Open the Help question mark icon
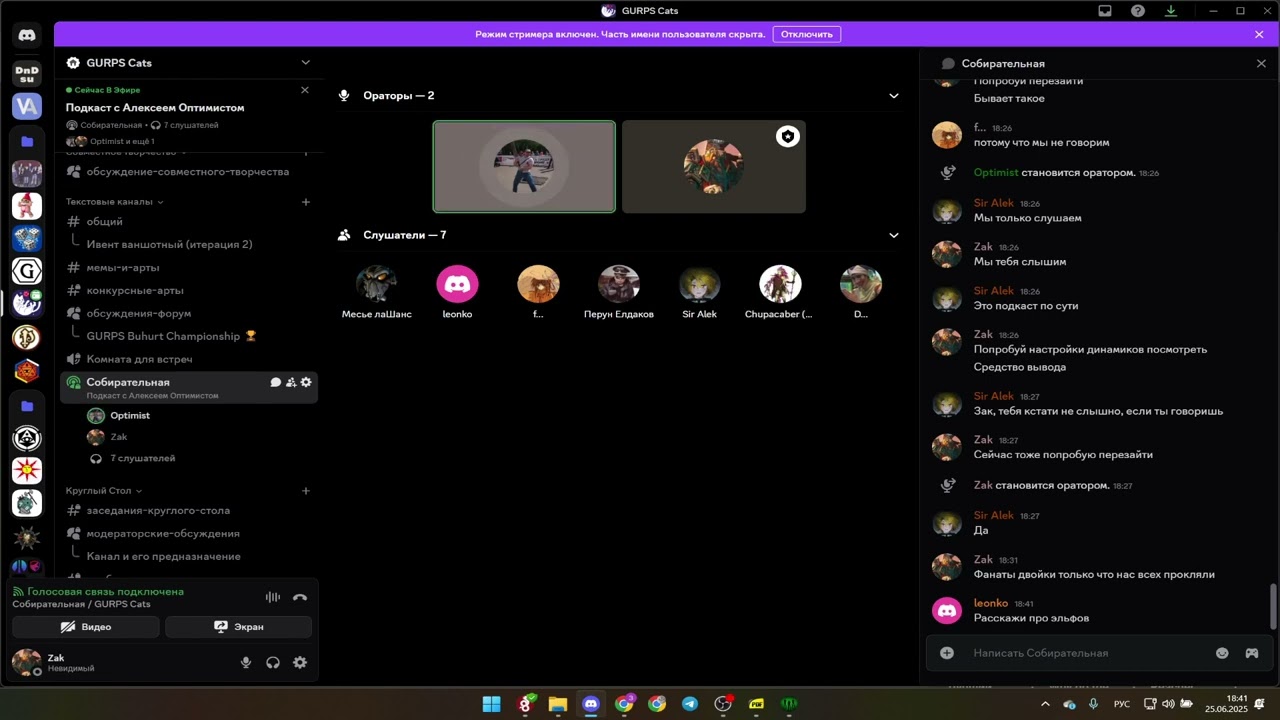This screenshot has height=720, width=1280. coord(1138,11)
